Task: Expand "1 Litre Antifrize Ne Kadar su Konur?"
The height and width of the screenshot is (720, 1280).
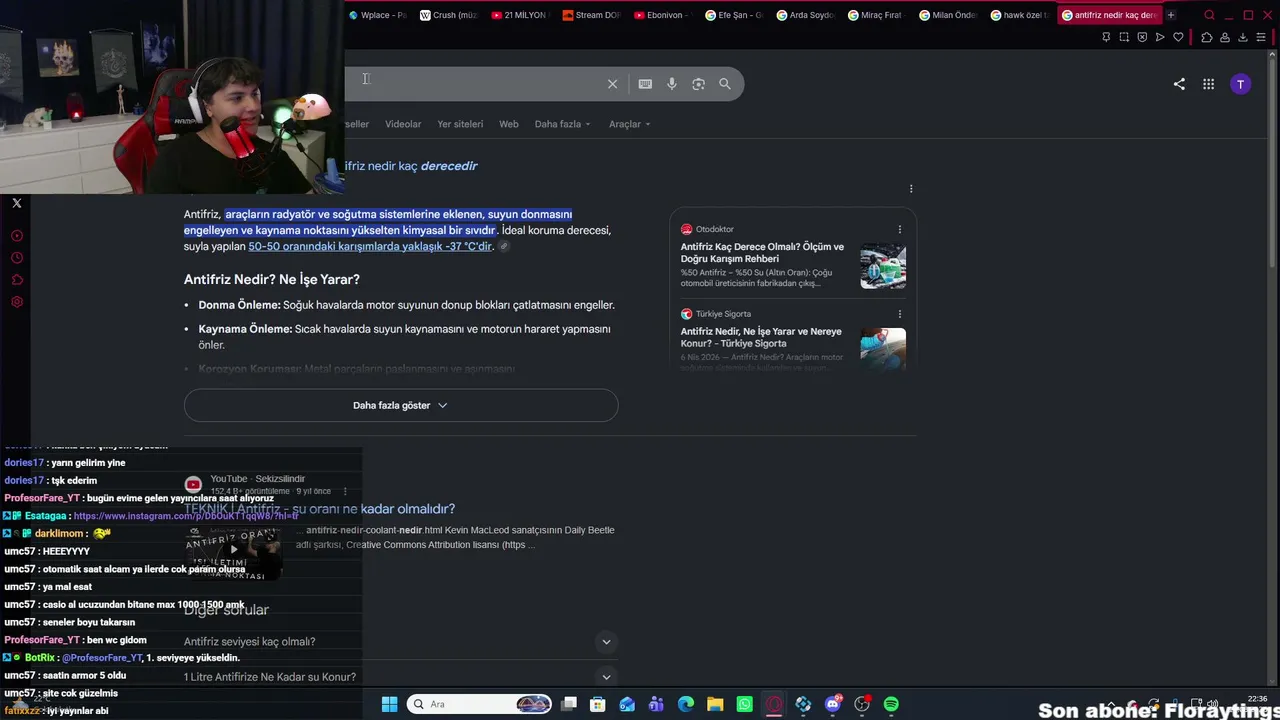Action: coord(401,677)
